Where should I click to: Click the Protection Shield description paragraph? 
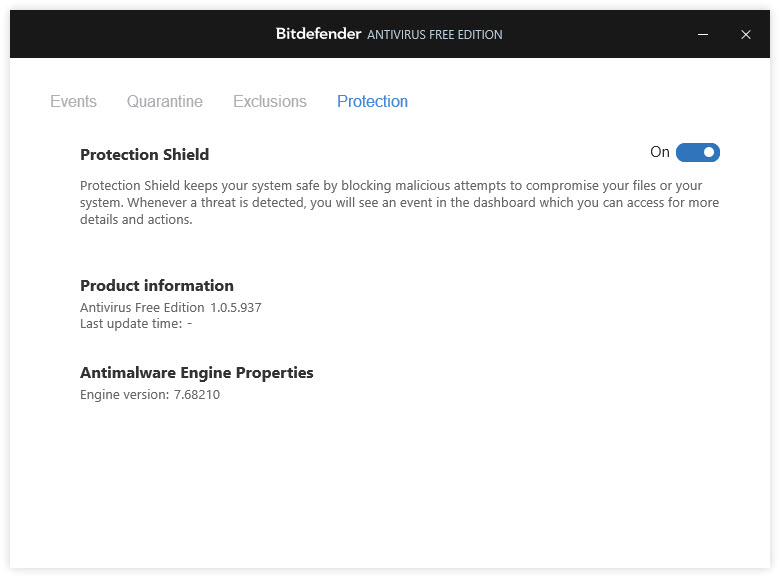click(x=399, y=202)
